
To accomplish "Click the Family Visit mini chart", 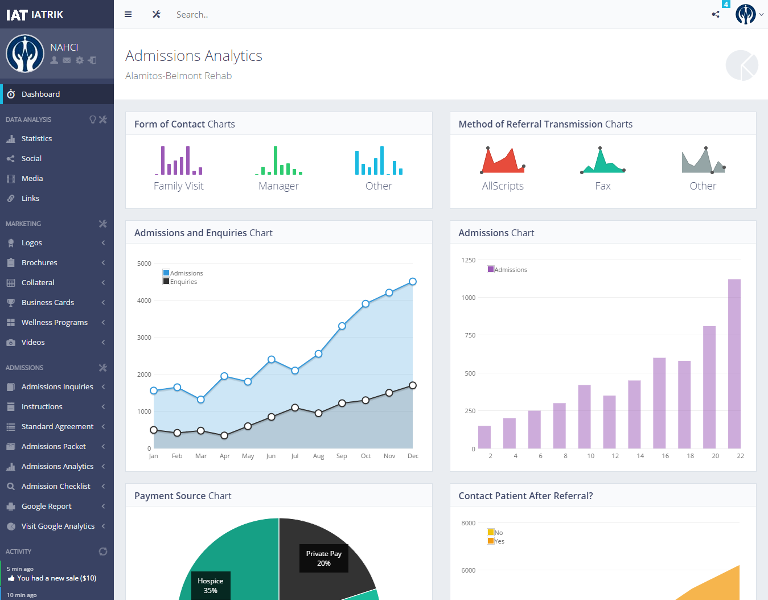I will (179, 167).
